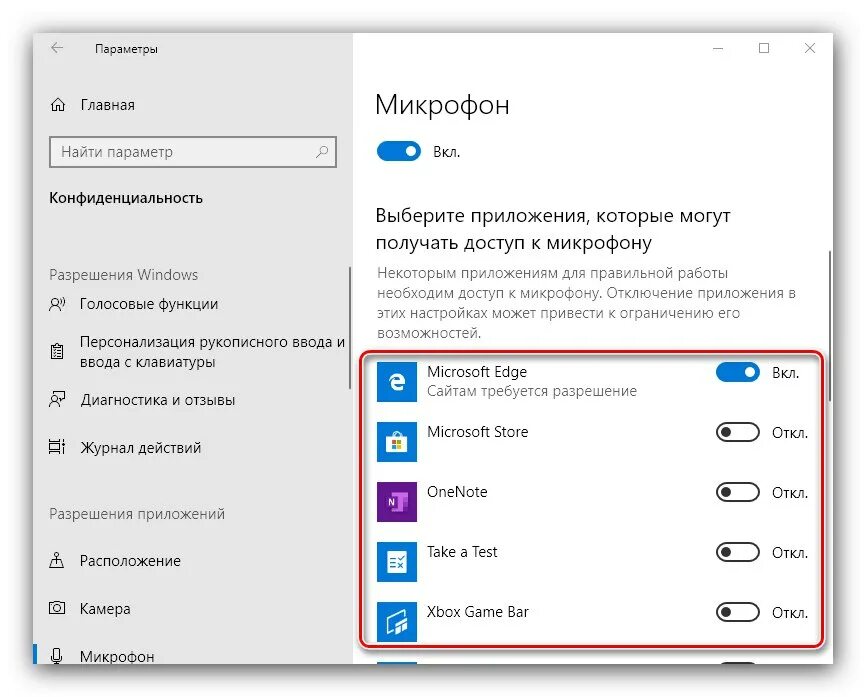Click the Персонализация рукописного ввода clipboard icon
Image resolution: width=866 pixels, height=697 pixels.
point(57,351)
